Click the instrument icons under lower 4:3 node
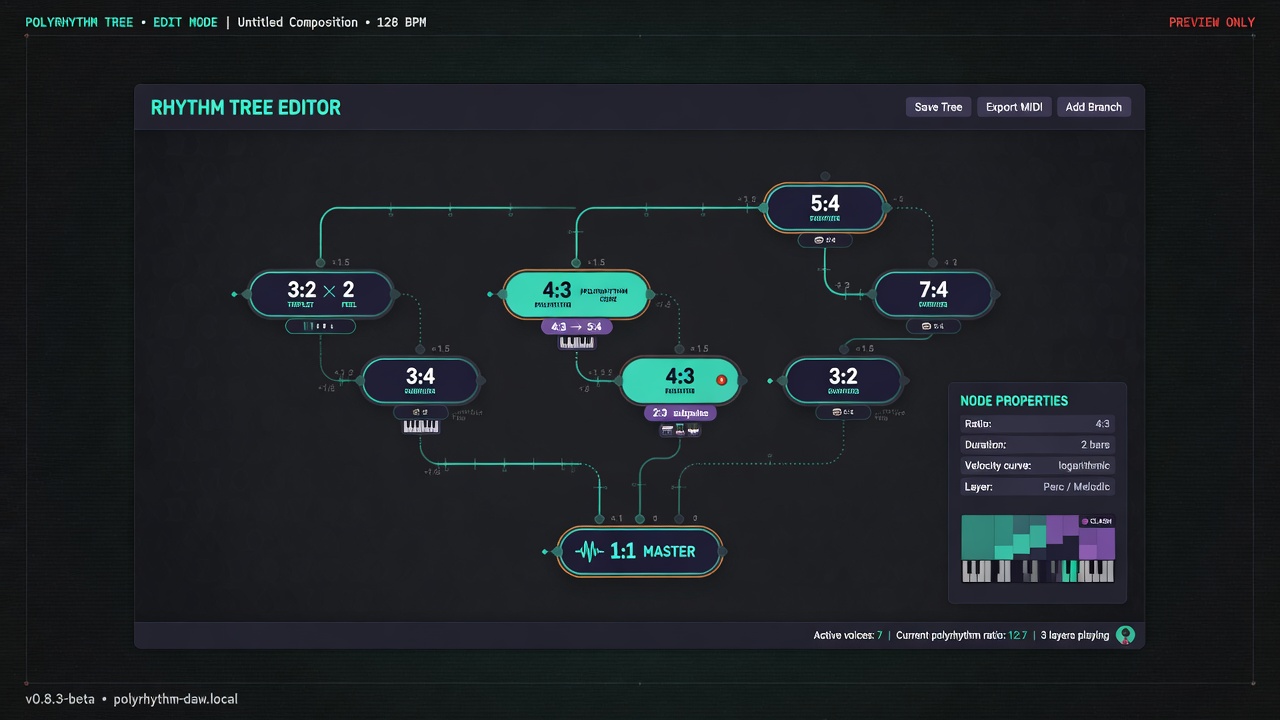1280x720 pixels. [680, 430]
